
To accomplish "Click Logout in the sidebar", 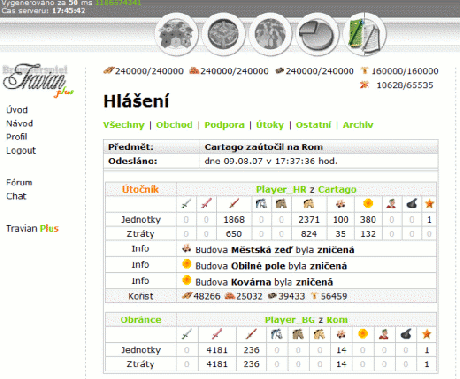I will (21, 150).
